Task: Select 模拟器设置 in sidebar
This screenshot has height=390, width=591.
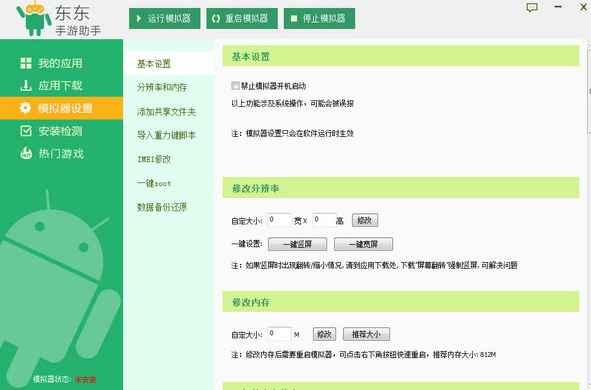Action: [61, 108]
